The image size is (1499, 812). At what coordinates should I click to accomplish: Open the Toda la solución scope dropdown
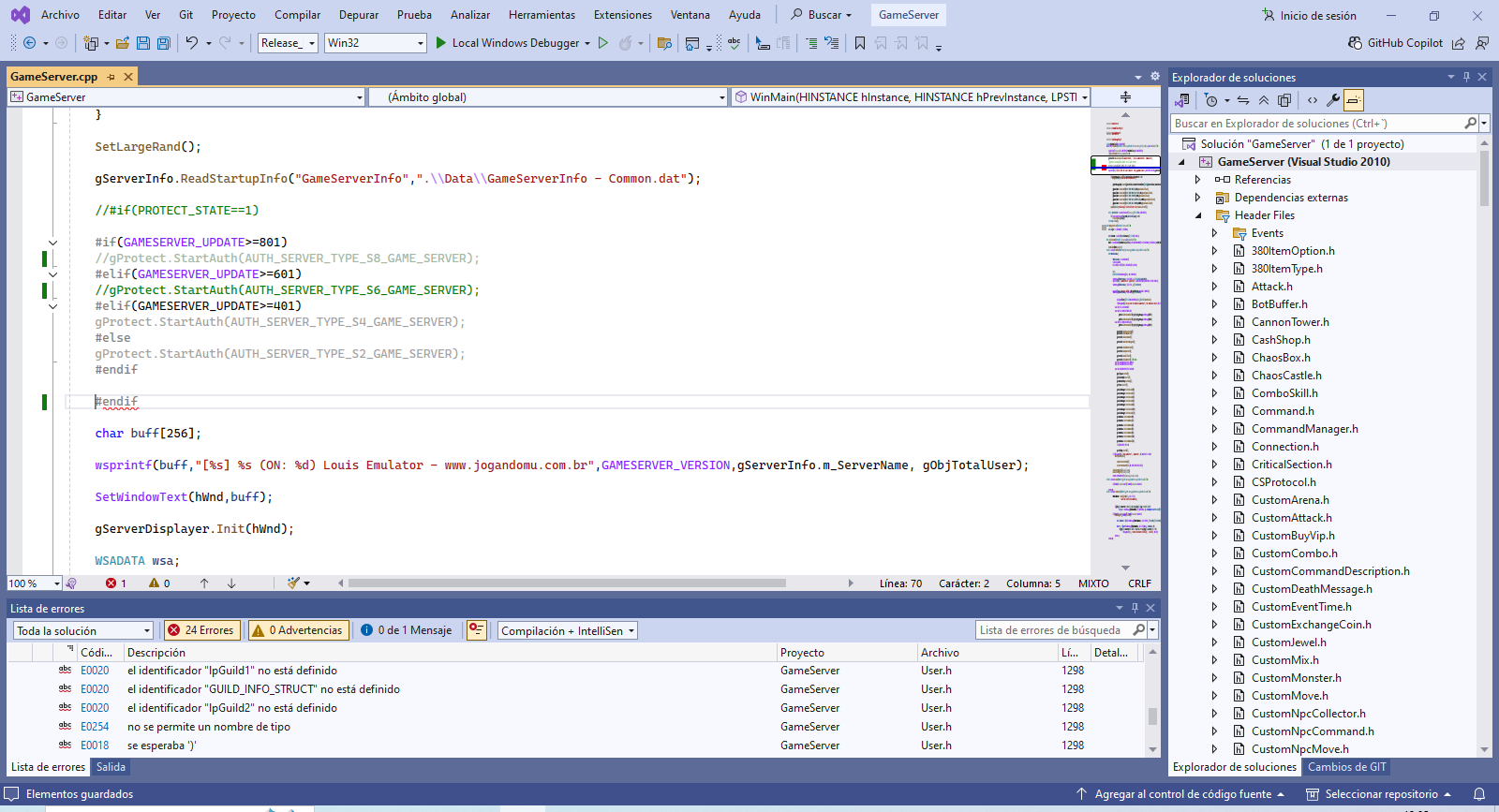[x=82, y=630]
